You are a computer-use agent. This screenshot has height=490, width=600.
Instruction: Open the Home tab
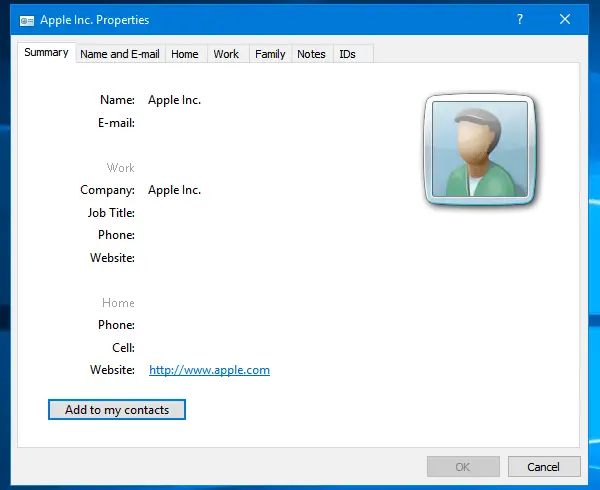point(184,54)
